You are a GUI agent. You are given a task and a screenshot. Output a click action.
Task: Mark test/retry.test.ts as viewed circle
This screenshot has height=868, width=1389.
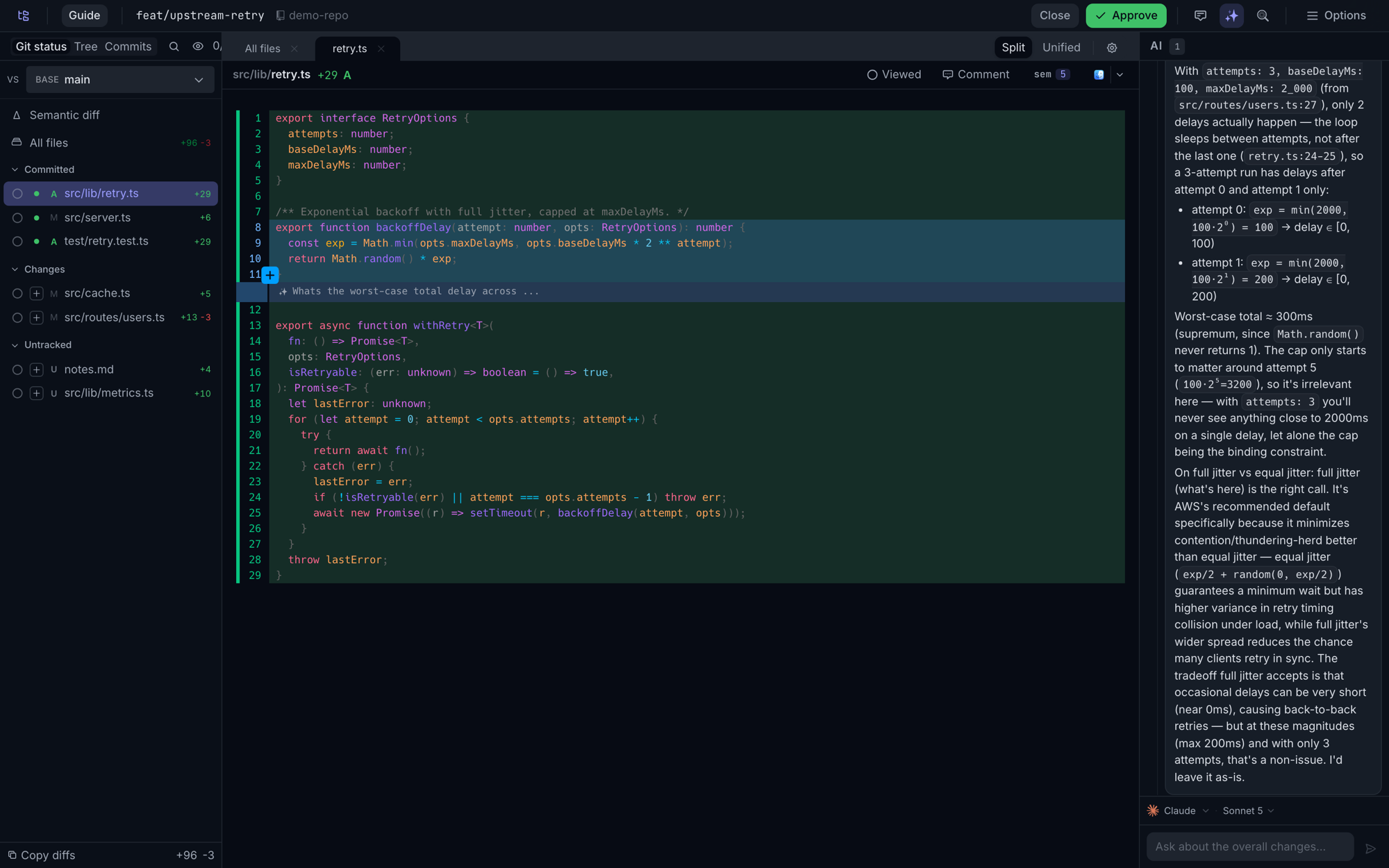(x=17, y=241)
